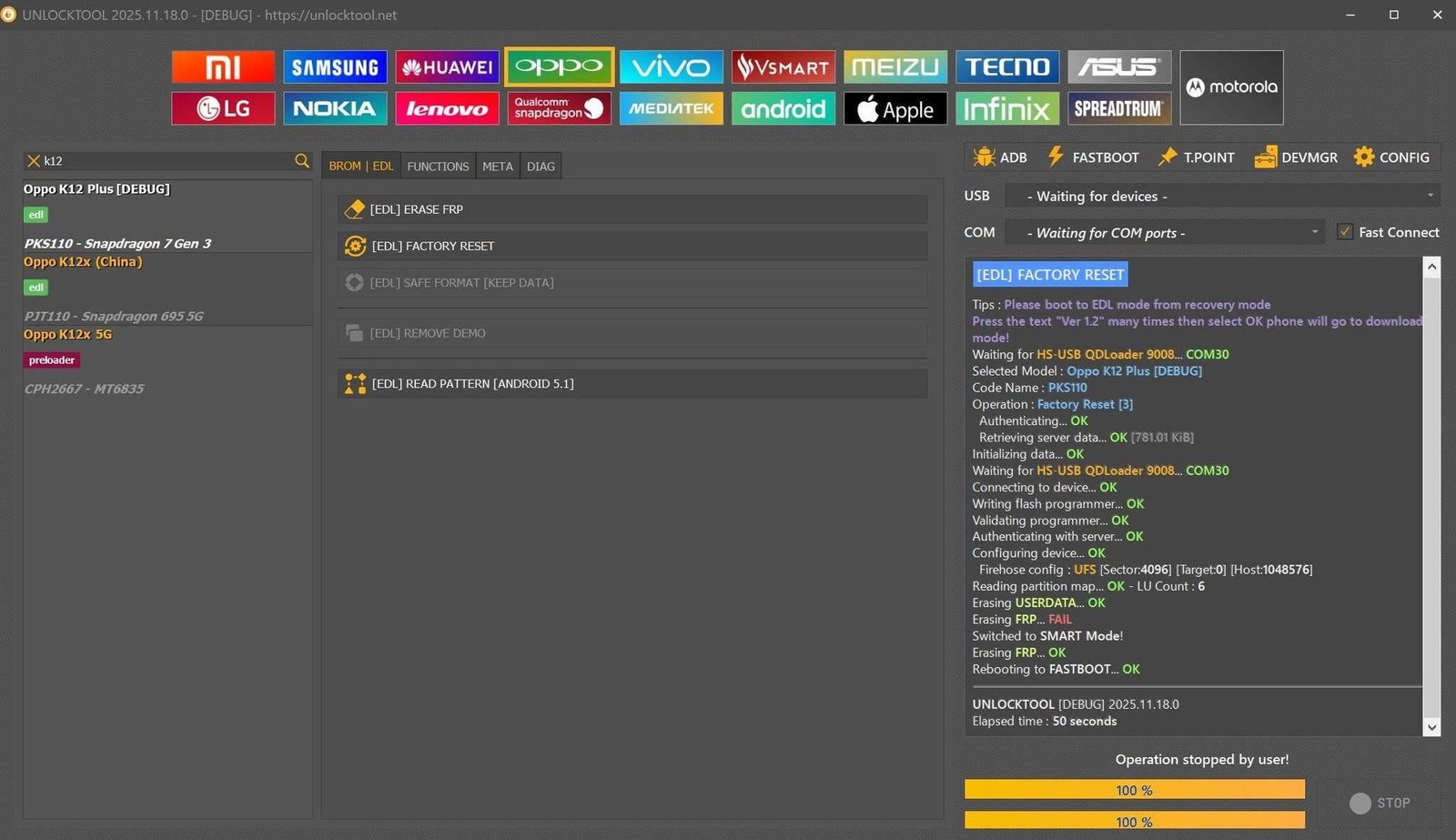Viewport: 1456px width, 840px height.
Task: Switch to the MediaTek brand
Action: click(671, 108)
